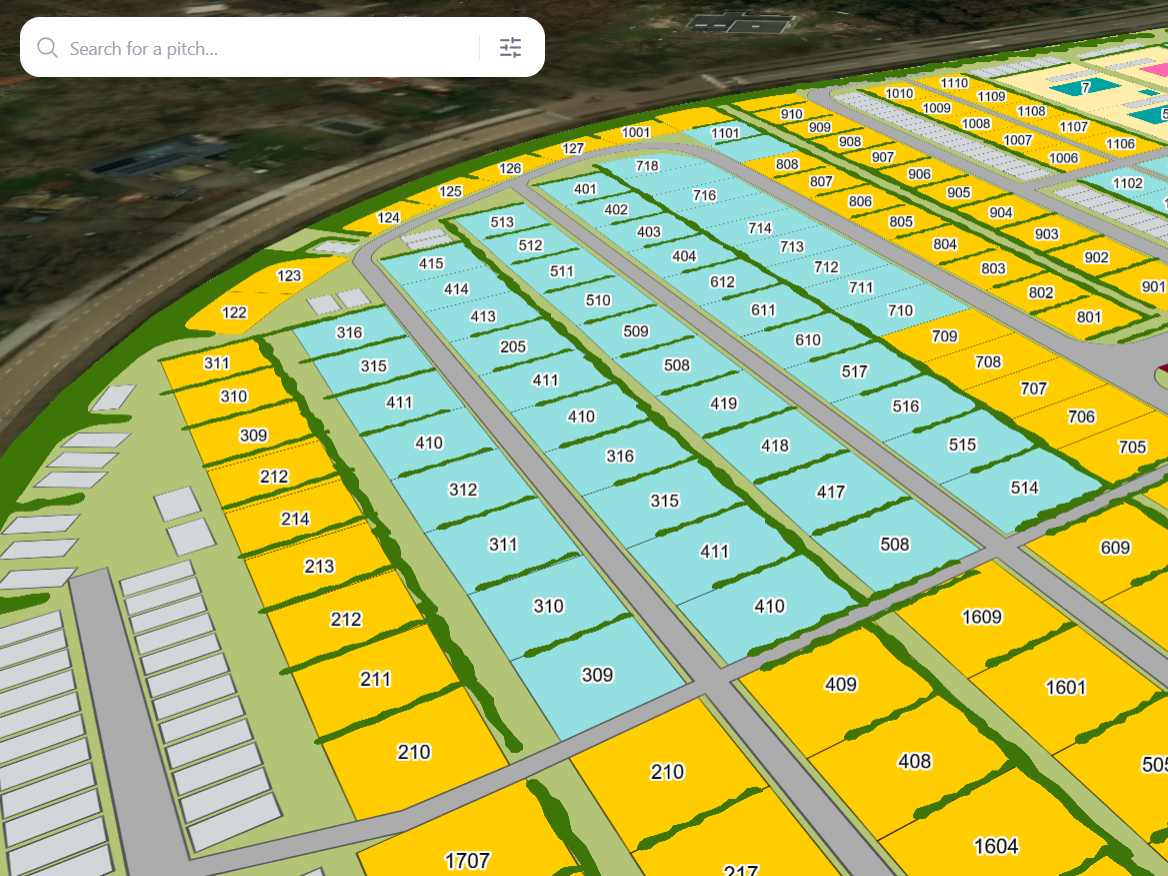The width and height of the screenshot is (1168, 876).
Task: Select pitch 514
Action: pyautogui.click(x=1023, y=487)
